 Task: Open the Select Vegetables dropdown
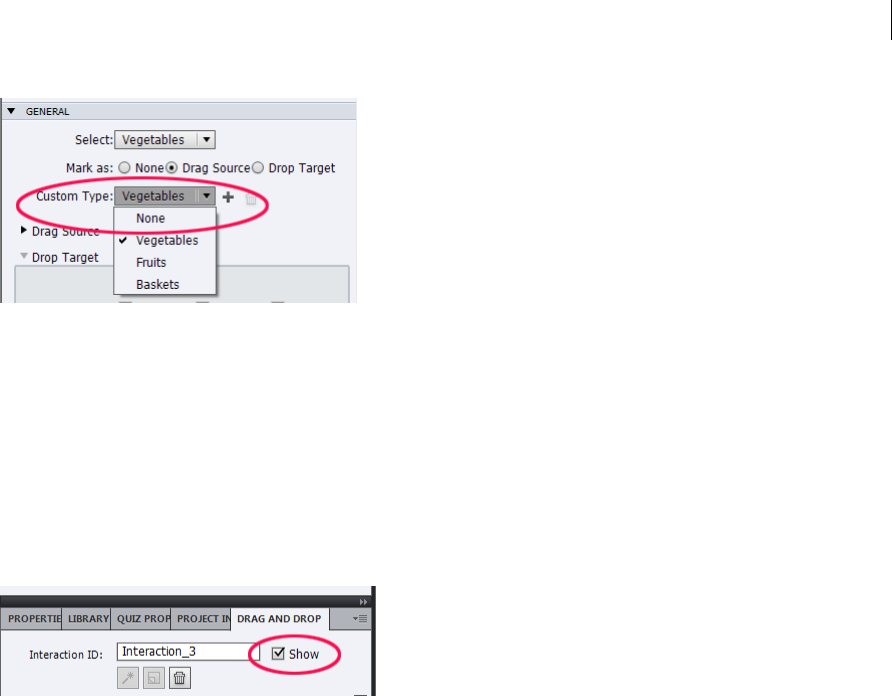tap(165, 139)
